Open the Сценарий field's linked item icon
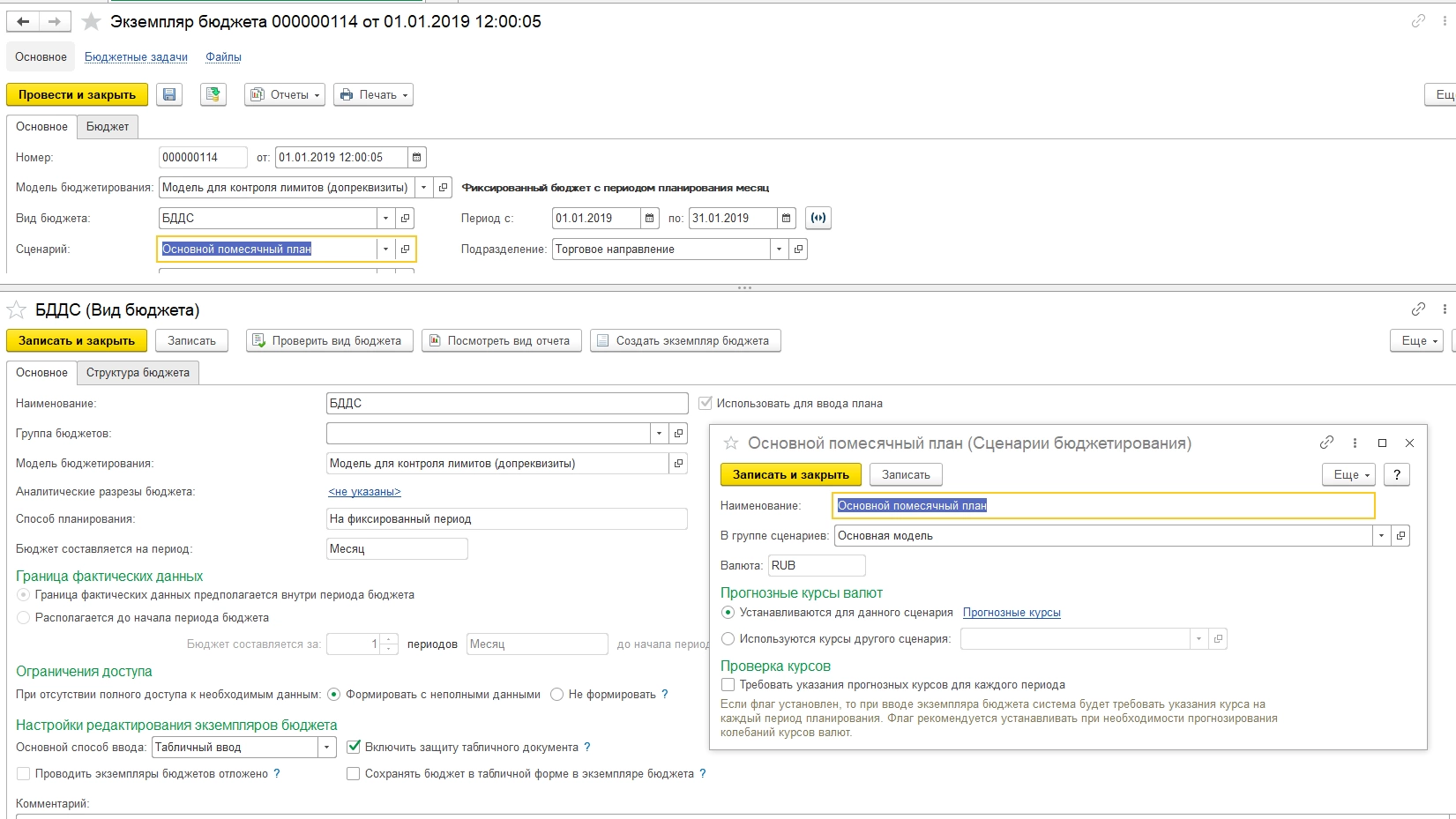 point(405,249)
